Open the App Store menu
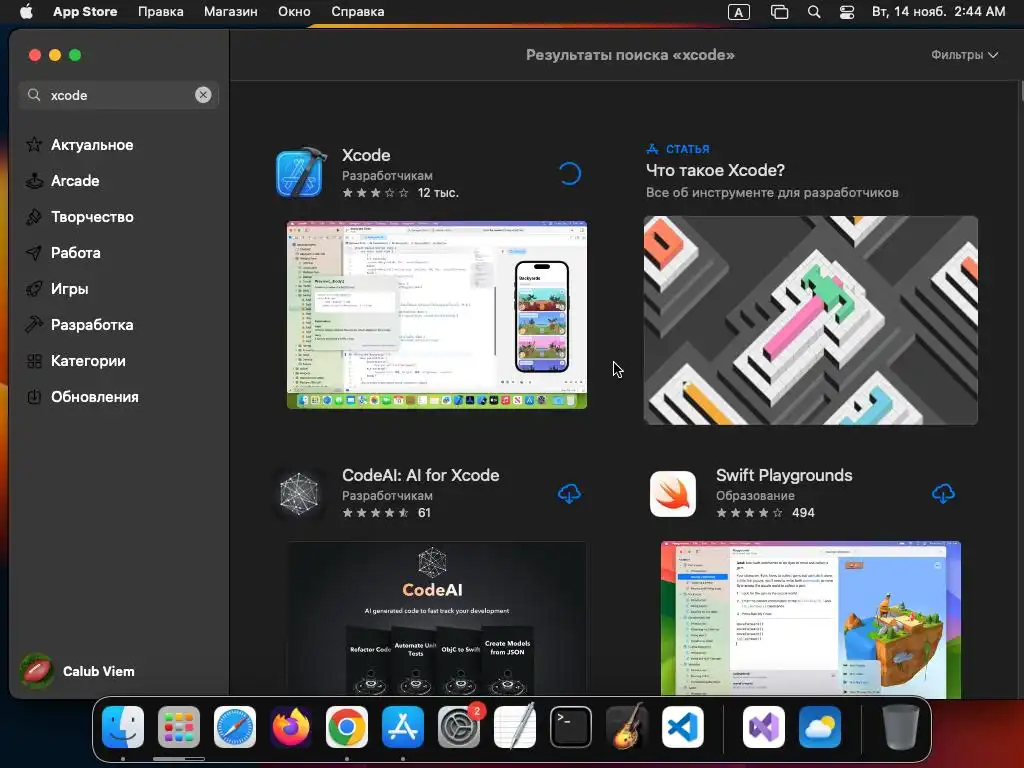This screenshot has width=1024, height=768. (85, 12)
